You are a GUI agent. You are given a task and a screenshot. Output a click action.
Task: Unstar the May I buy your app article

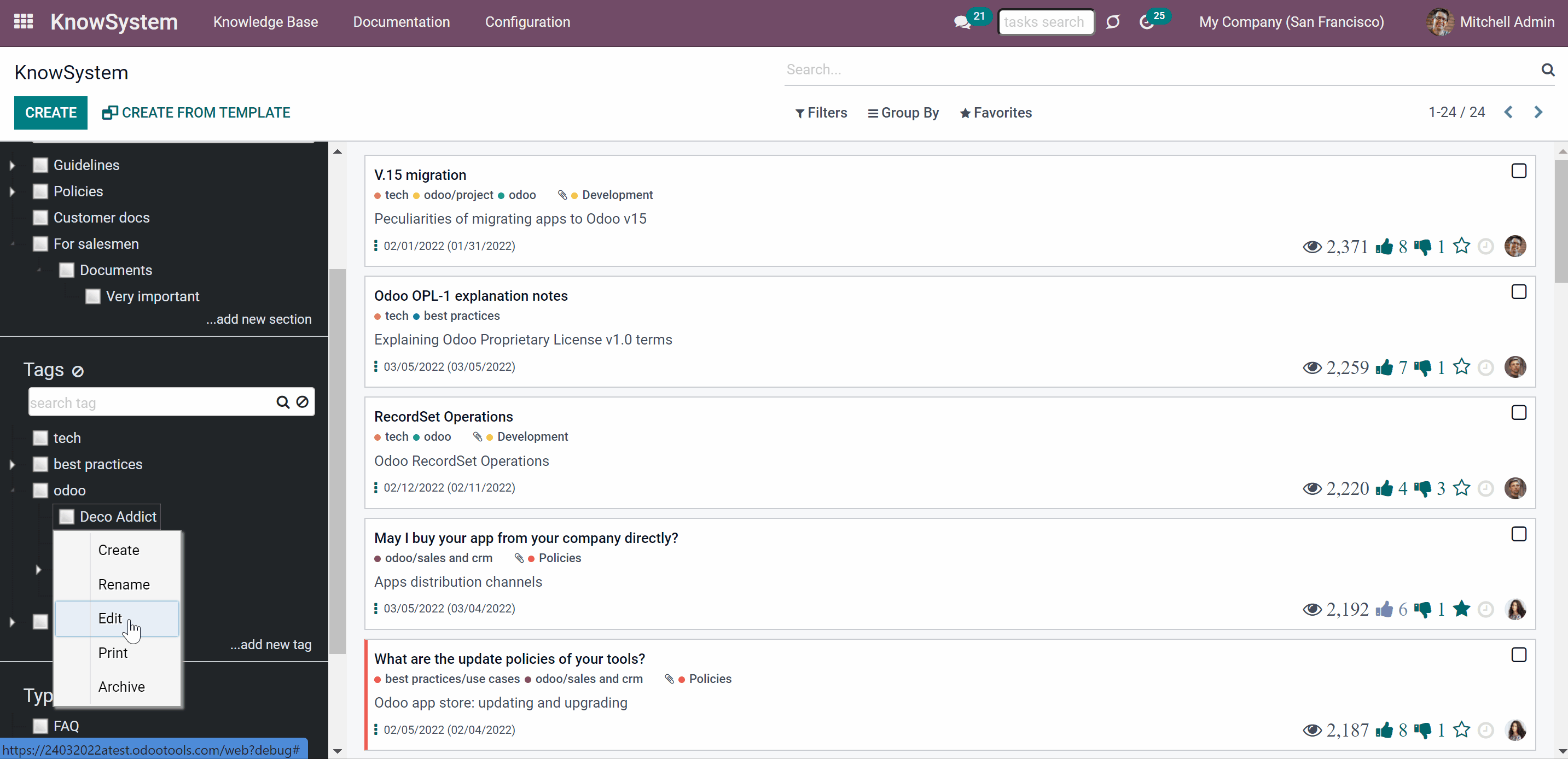point(1461,608)
